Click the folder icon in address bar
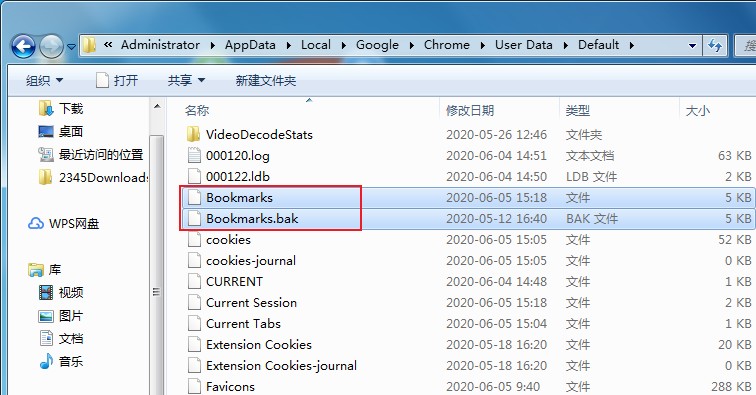This screenshot has width=756, height=395. (x=89, y=45)
